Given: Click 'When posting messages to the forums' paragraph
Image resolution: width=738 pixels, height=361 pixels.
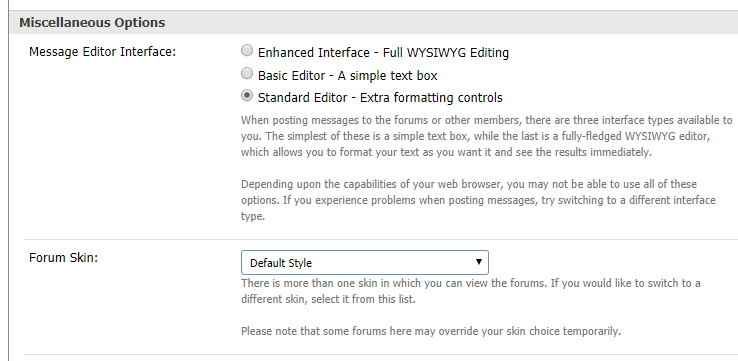Looking at the screenshot, I should point(487,136).
